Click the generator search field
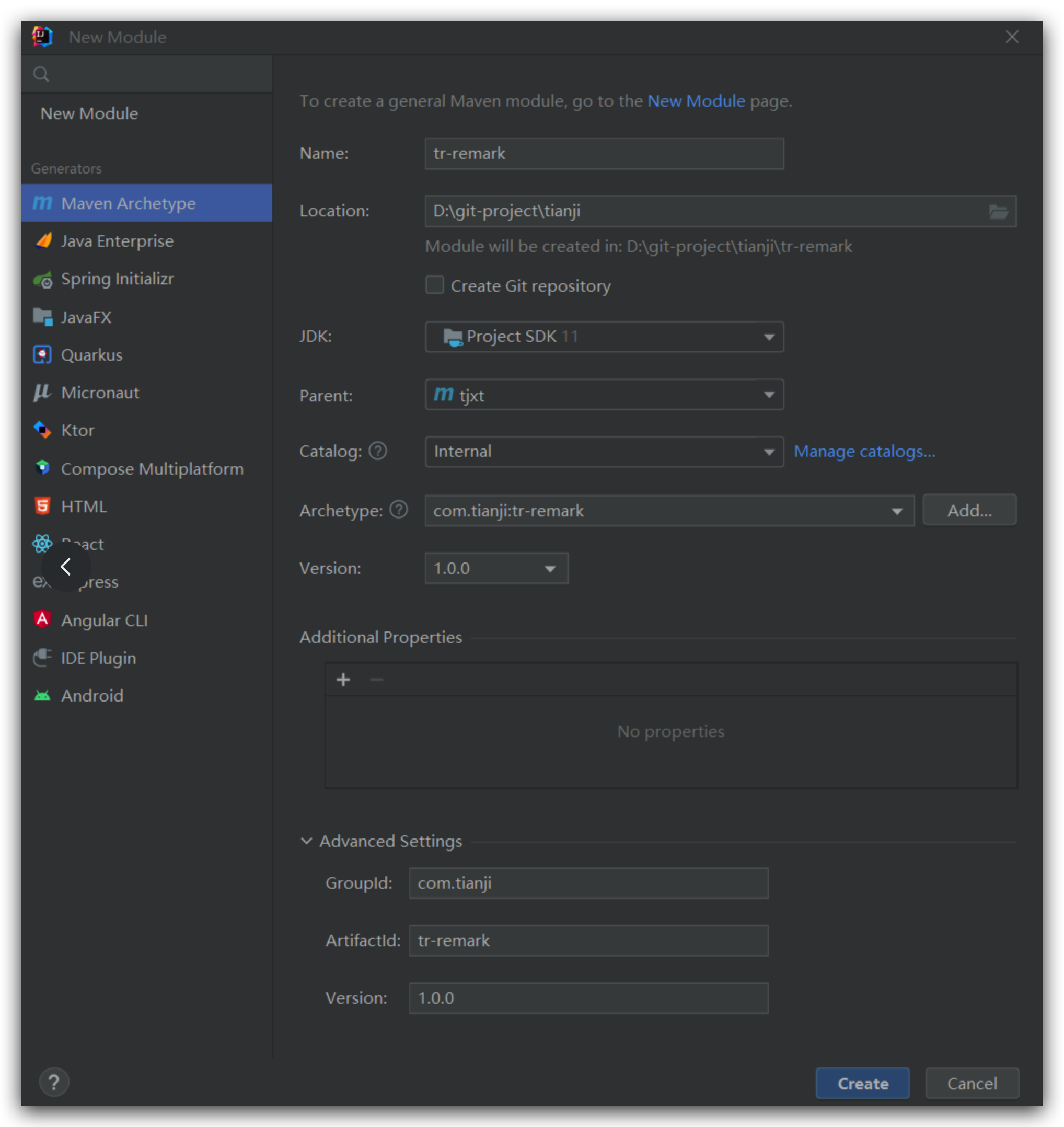The image size is (1064, 1127). click(146, 74)
